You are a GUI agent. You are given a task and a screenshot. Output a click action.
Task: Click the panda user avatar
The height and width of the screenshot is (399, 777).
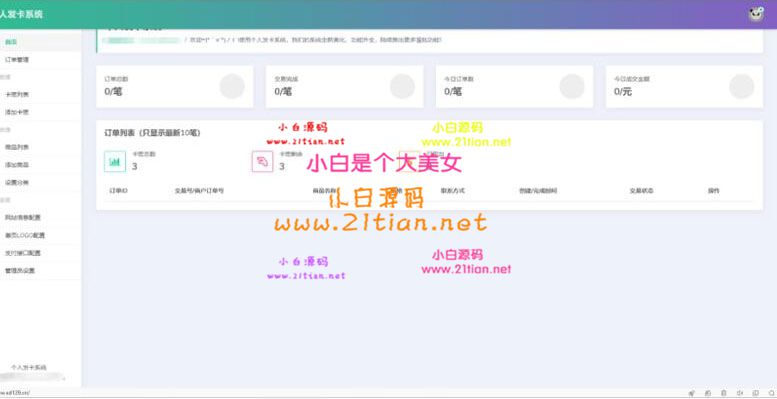click(x=756, y=14)
